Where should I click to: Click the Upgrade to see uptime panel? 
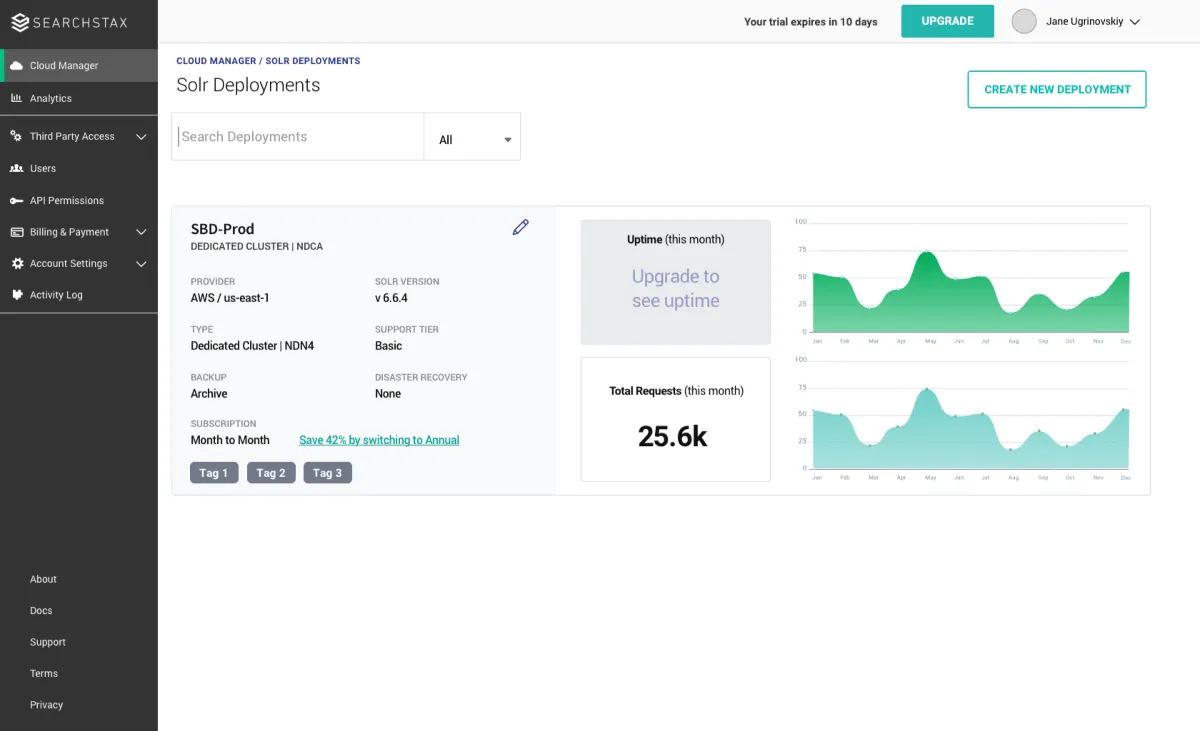pos(676,282)
